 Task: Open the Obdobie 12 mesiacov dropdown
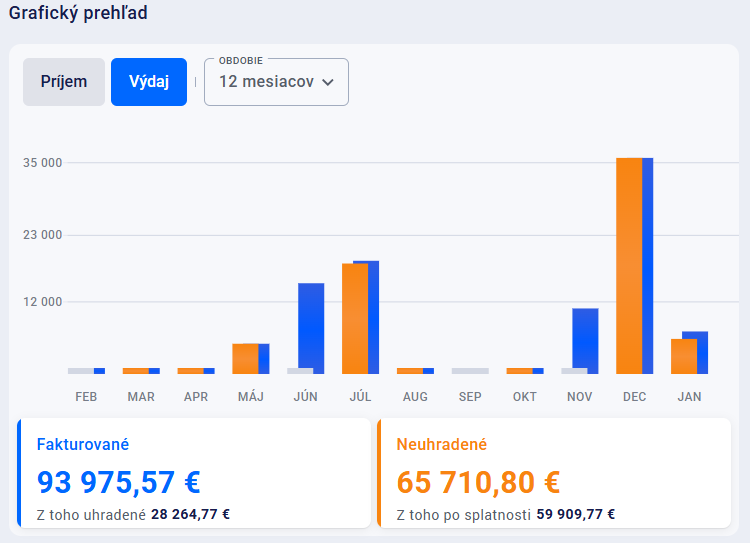pos(276,82)
